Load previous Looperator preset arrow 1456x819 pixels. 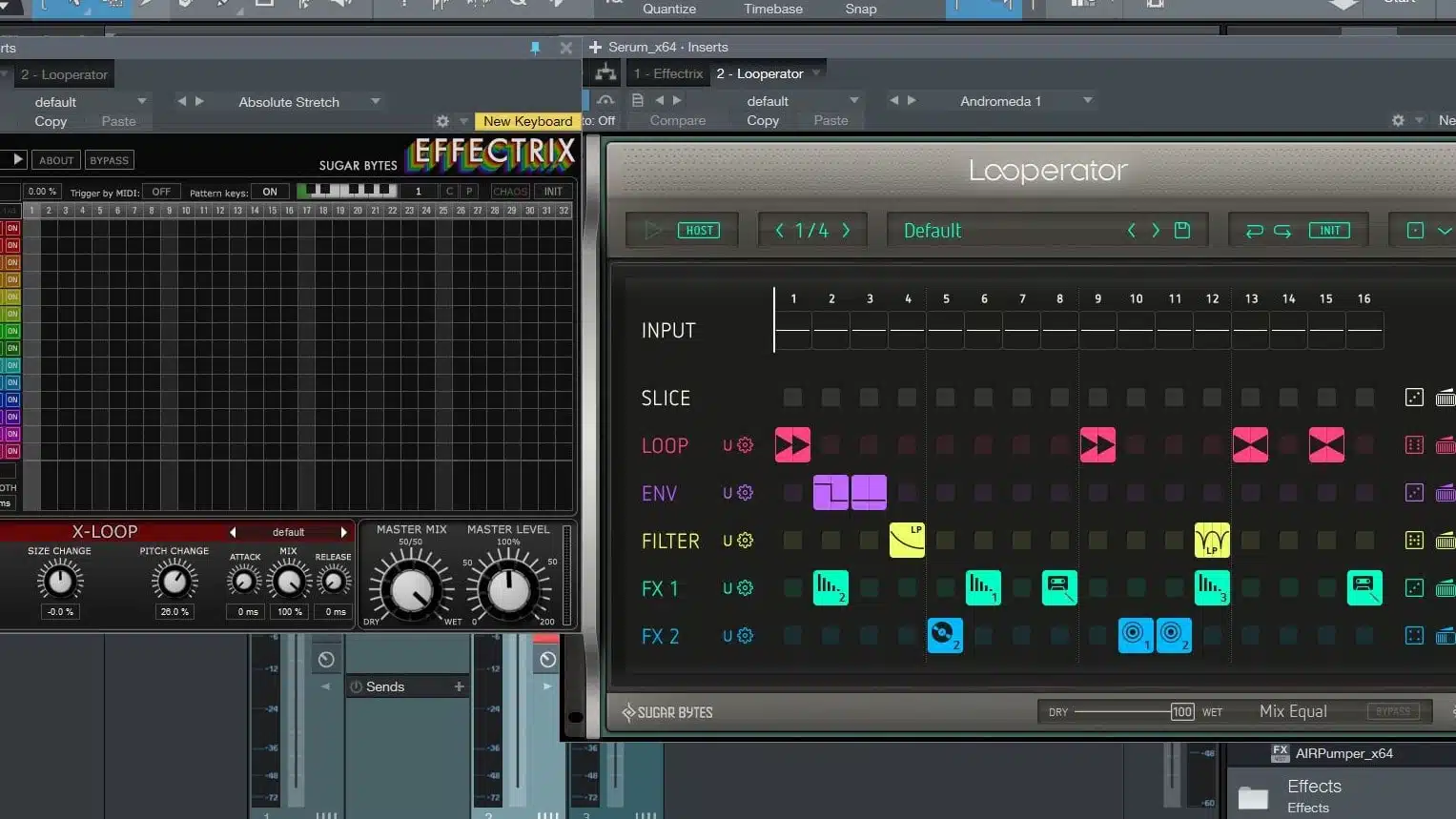coord(1132,231)
